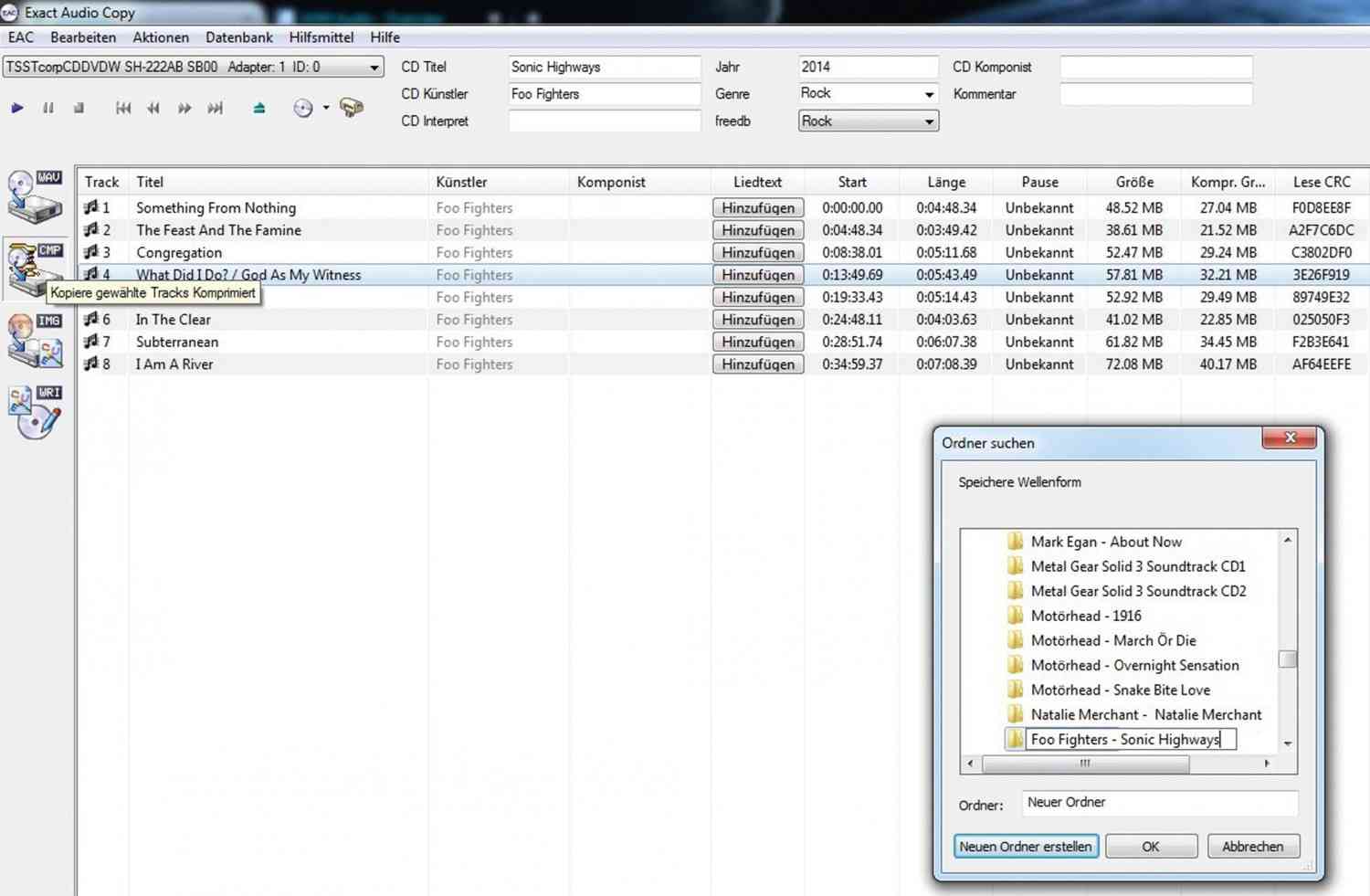Jump to previous track icon

[123, 108]
